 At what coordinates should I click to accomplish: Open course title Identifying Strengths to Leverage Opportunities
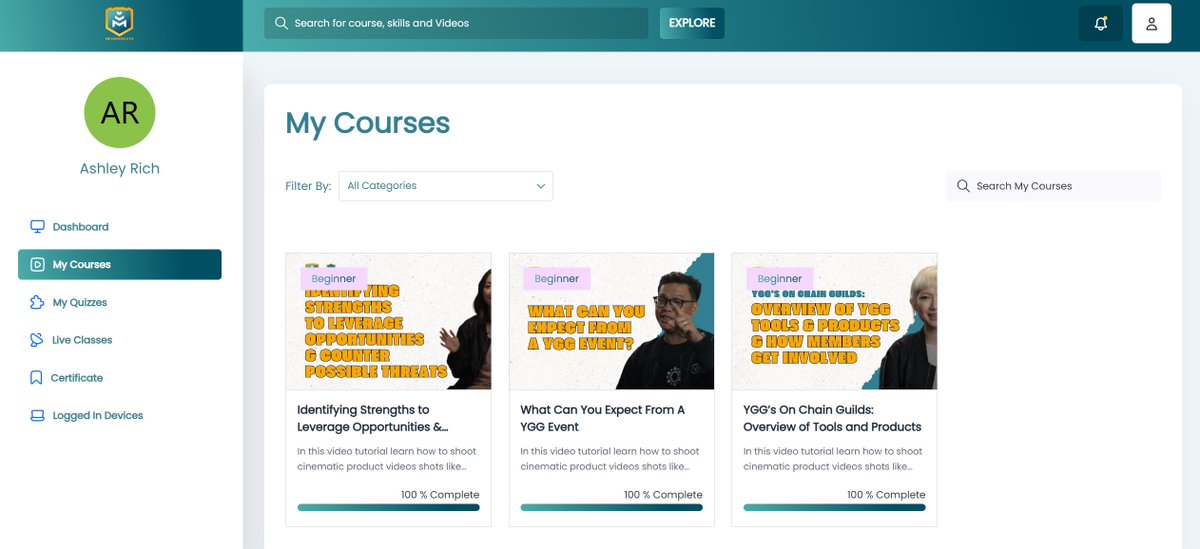(x=373, y=418)
